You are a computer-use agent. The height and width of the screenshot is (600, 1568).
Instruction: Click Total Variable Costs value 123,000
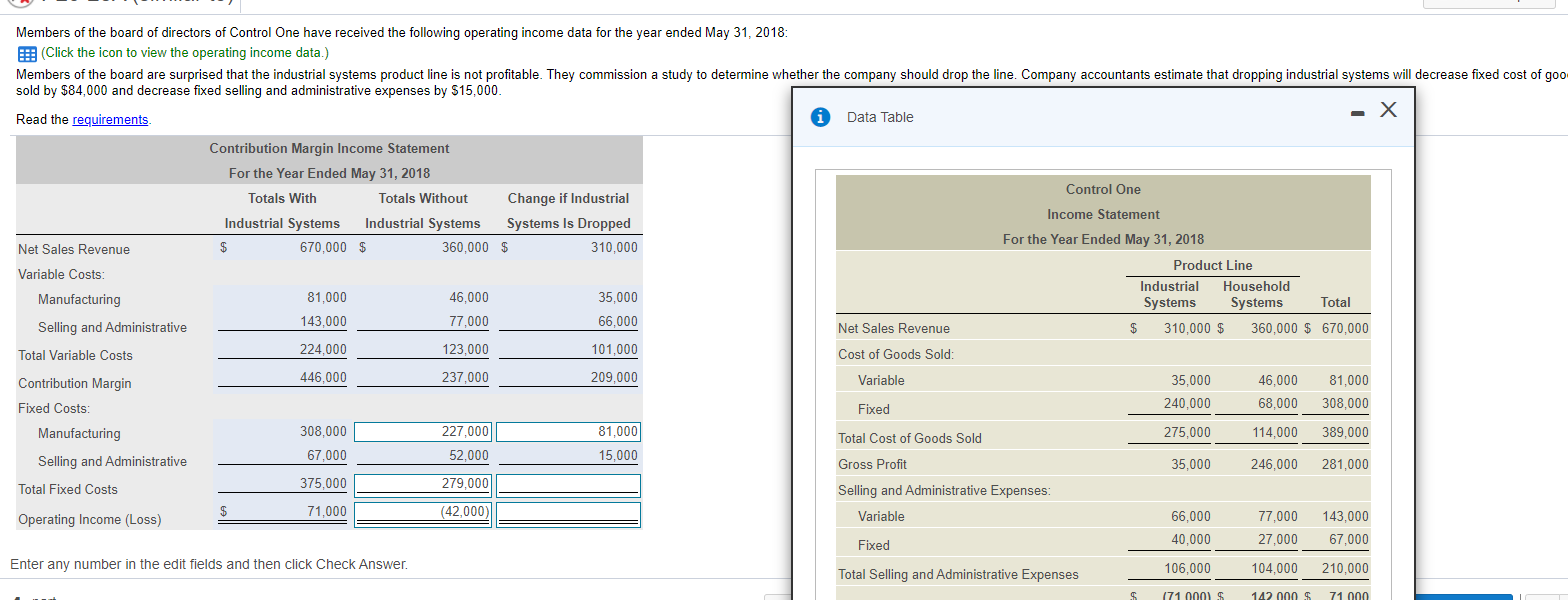(x=465, y=349)
